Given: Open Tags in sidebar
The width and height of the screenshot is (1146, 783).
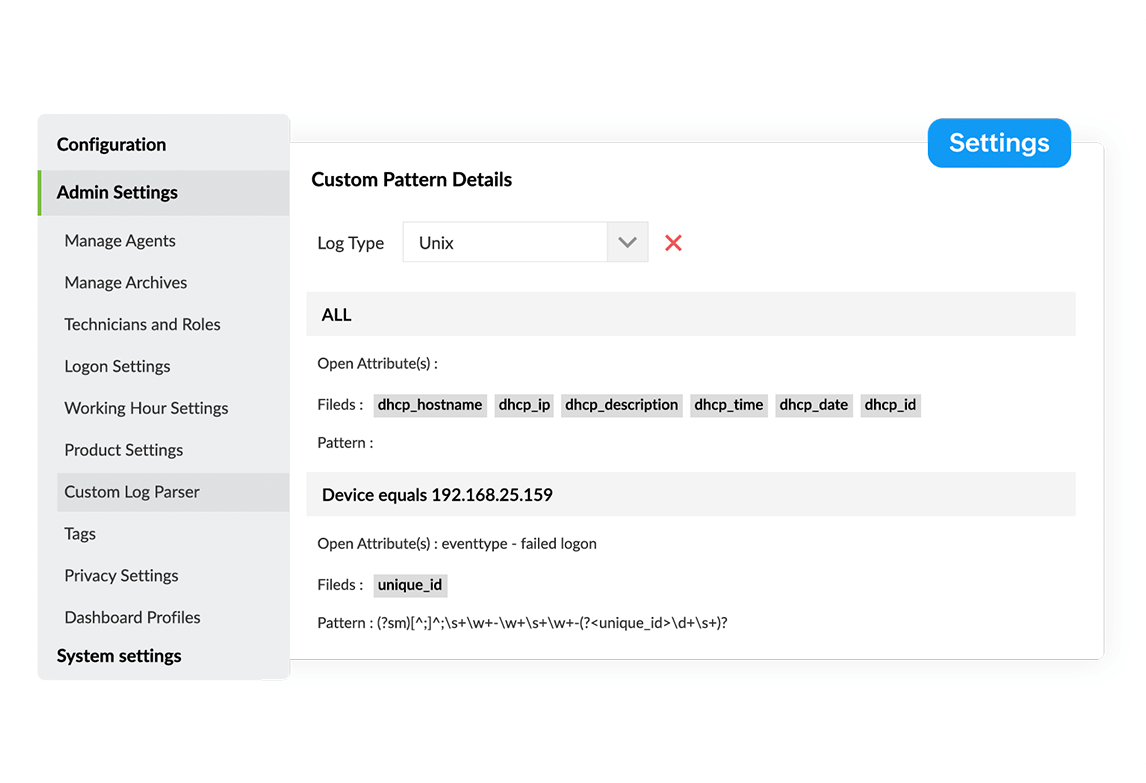Looking at the screenshot, I should (x=80, y=534).
